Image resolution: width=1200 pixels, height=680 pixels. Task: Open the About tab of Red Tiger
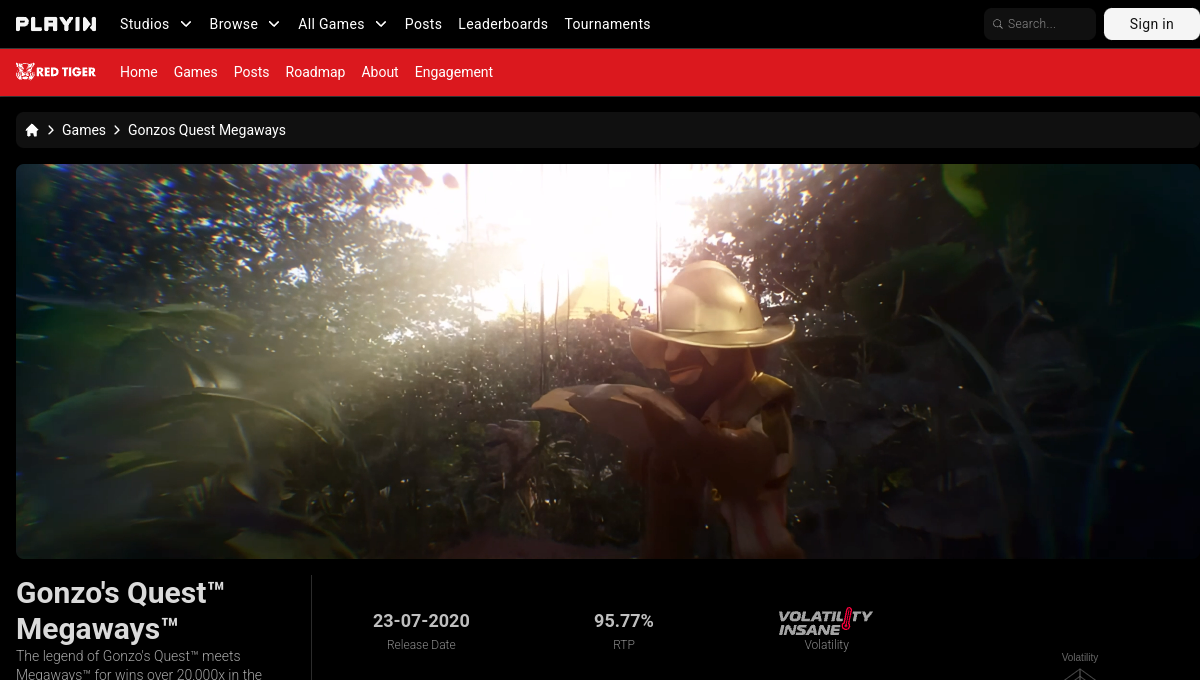pos(380,72)
